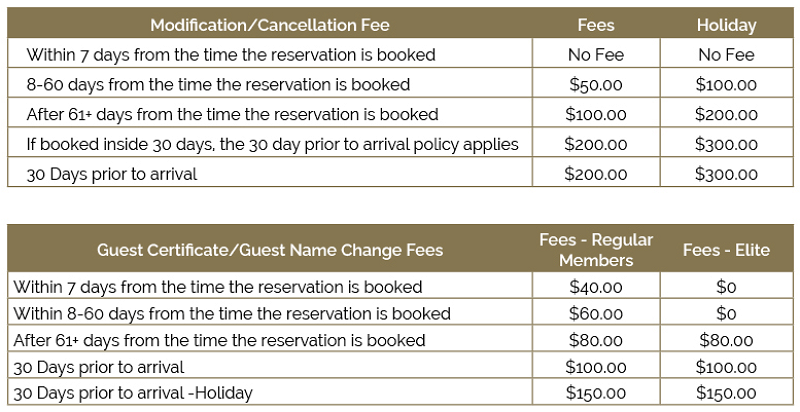This screenshot has height=412, width=800.
Task: Select the Holiday column header
Action: tap(727, 25)
